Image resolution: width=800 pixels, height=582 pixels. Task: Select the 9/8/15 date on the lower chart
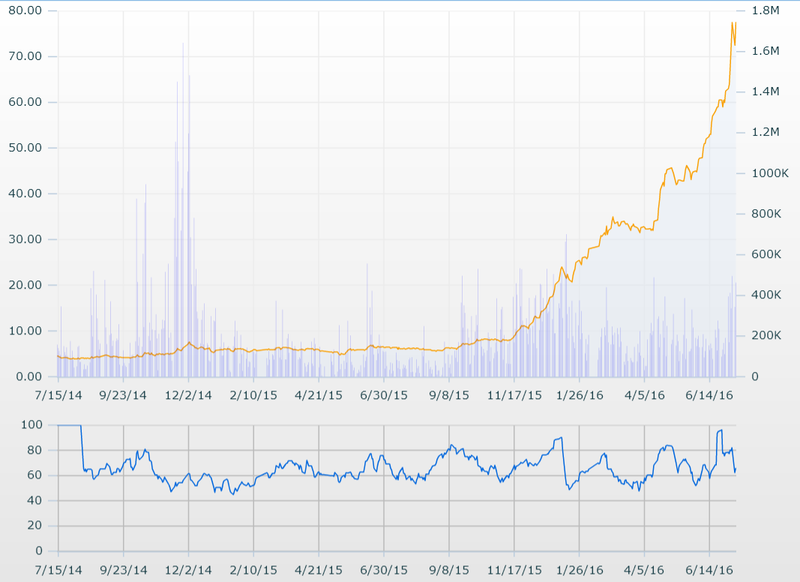tap(449, 570)
